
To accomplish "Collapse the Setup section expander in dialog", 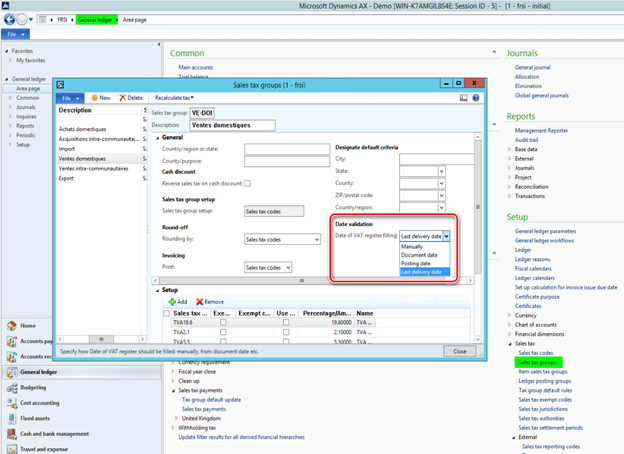I will pos(158,290).
